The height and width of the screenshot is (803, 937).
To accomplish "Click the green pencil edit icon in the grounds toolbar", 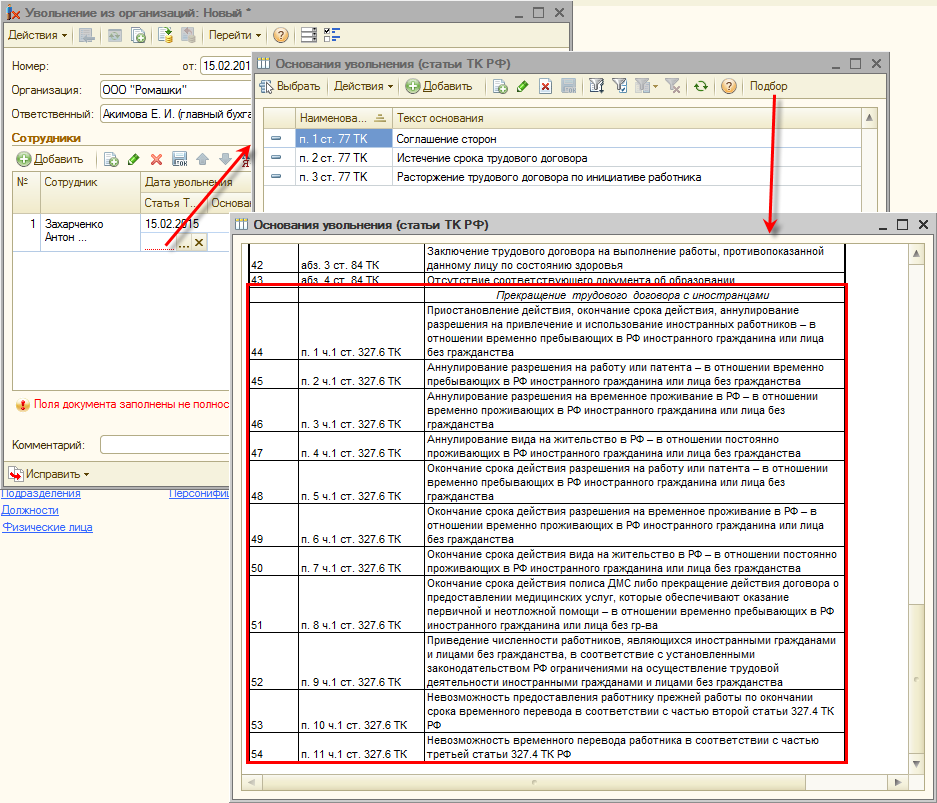I will 523,87.
